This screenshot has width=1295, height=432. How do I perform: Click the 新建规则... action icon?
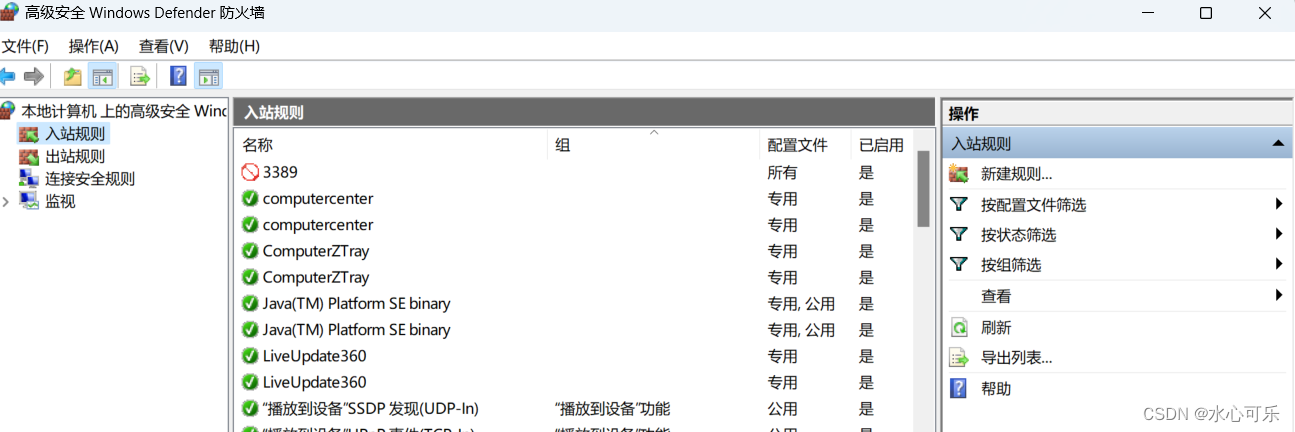pos(959,174)
